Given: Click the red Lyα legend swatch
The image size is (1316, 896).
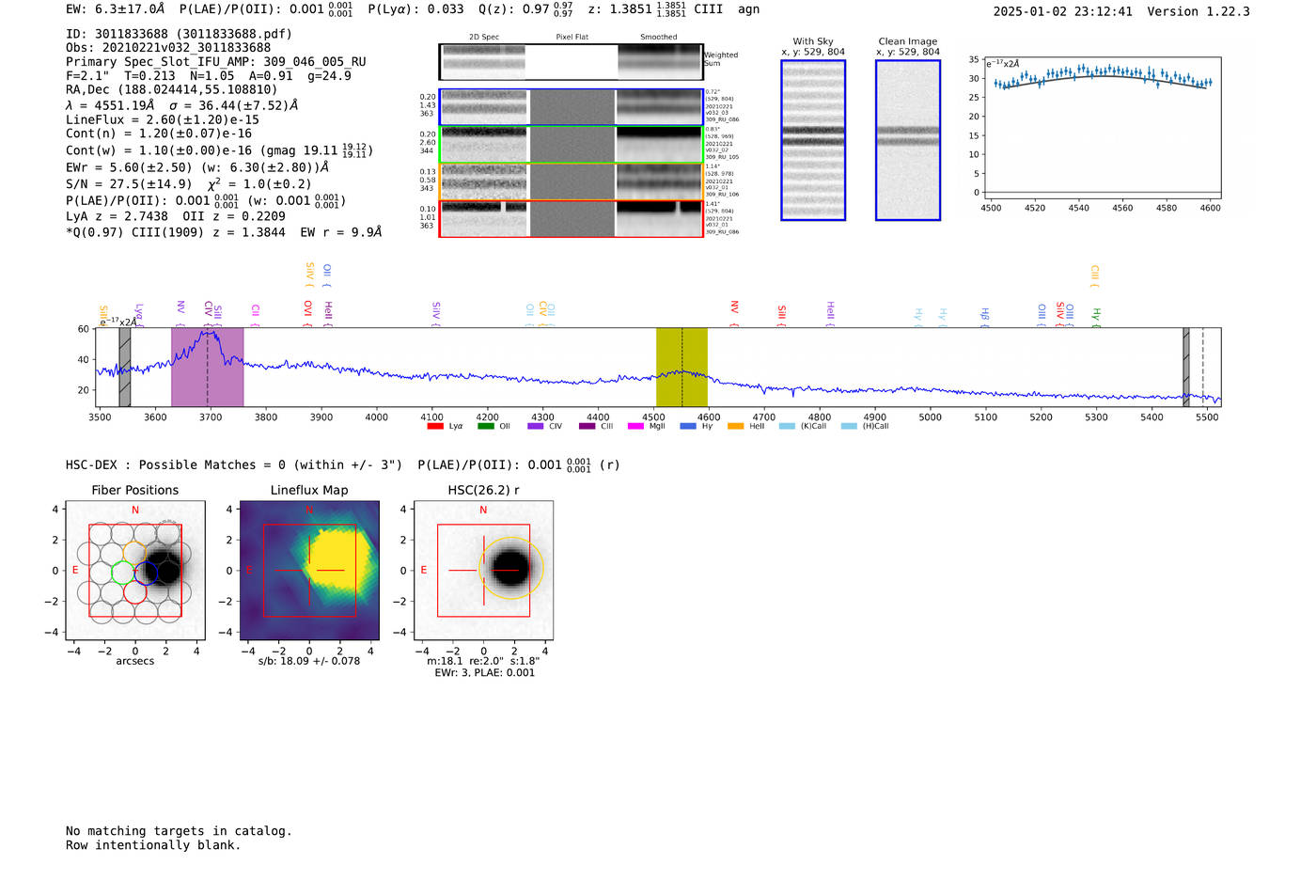Looking at the screenshot, I should coord(434,426).
